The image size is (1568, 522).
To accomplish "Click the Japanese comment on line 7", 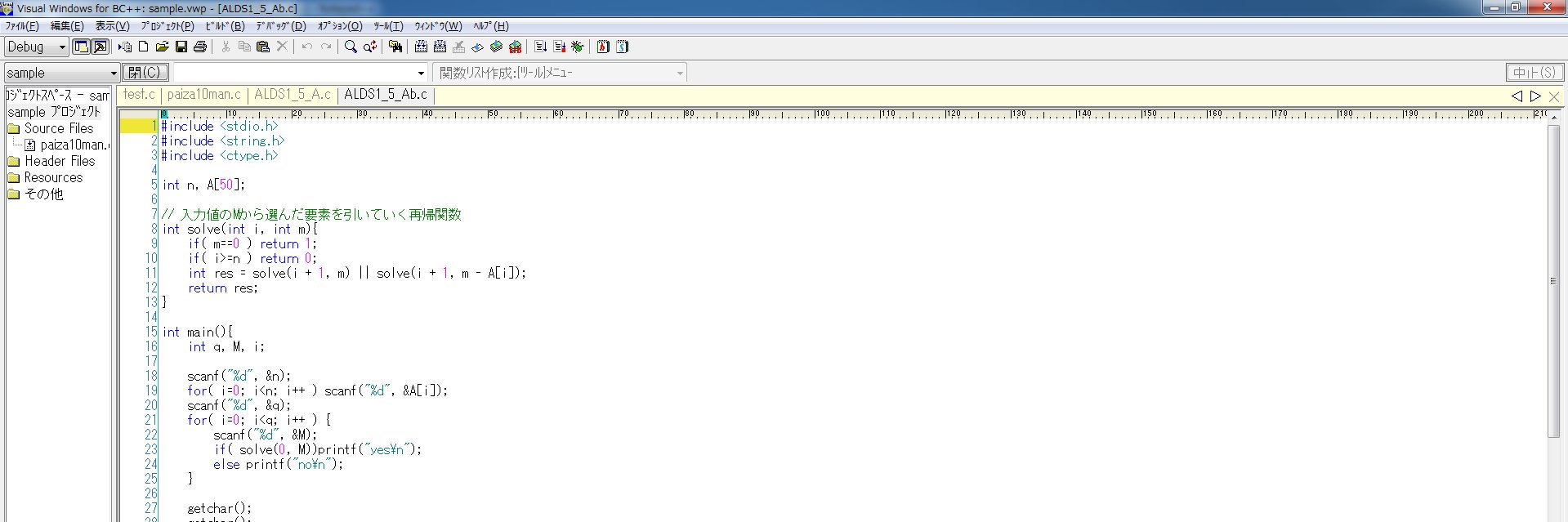I will (x=311, y=214).
